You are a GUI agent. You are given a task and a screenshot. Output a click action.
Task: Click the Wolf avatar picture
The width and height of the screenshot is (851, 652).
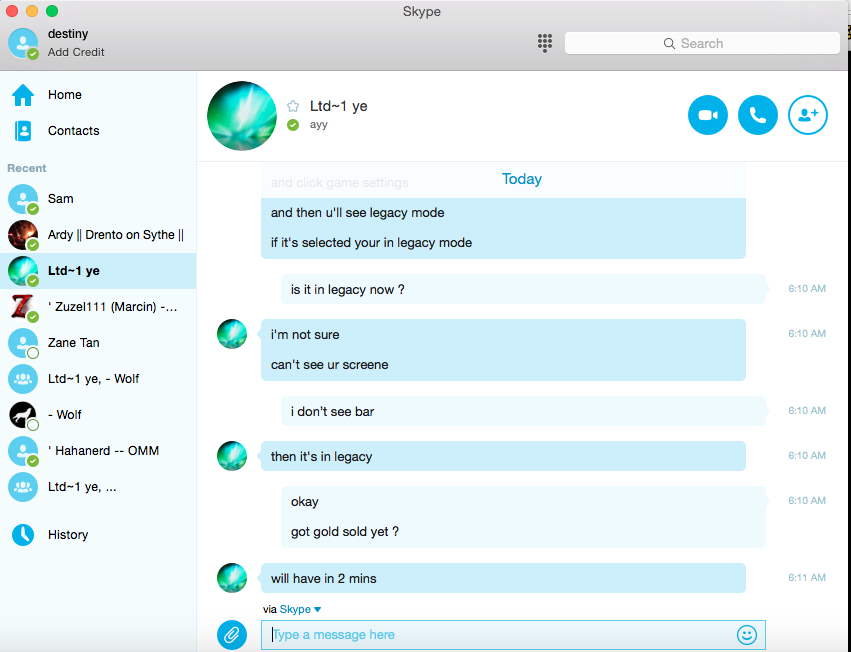[x=23, y=415]
